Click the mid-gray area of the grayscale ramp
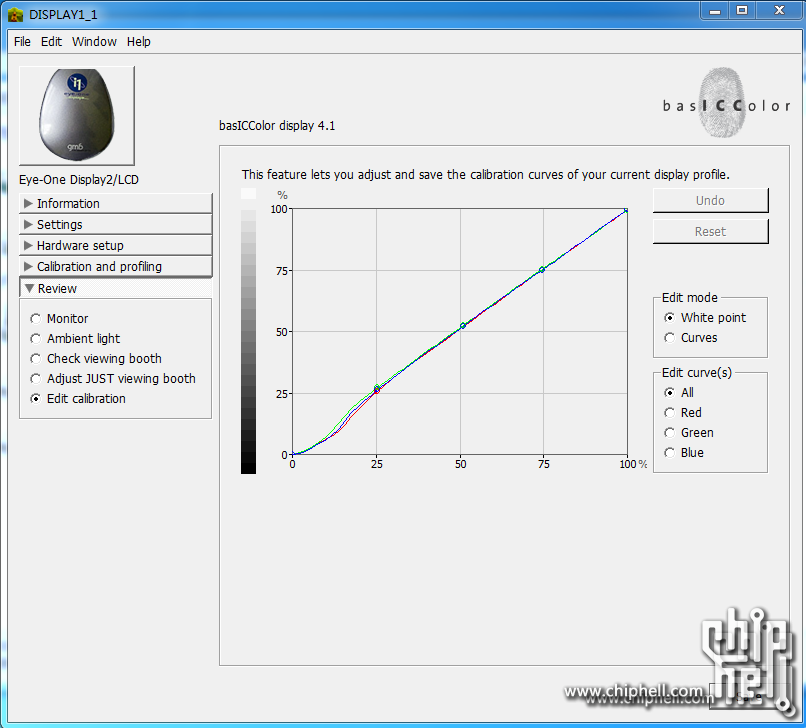 pyautogui.click(x=248, y=334)
